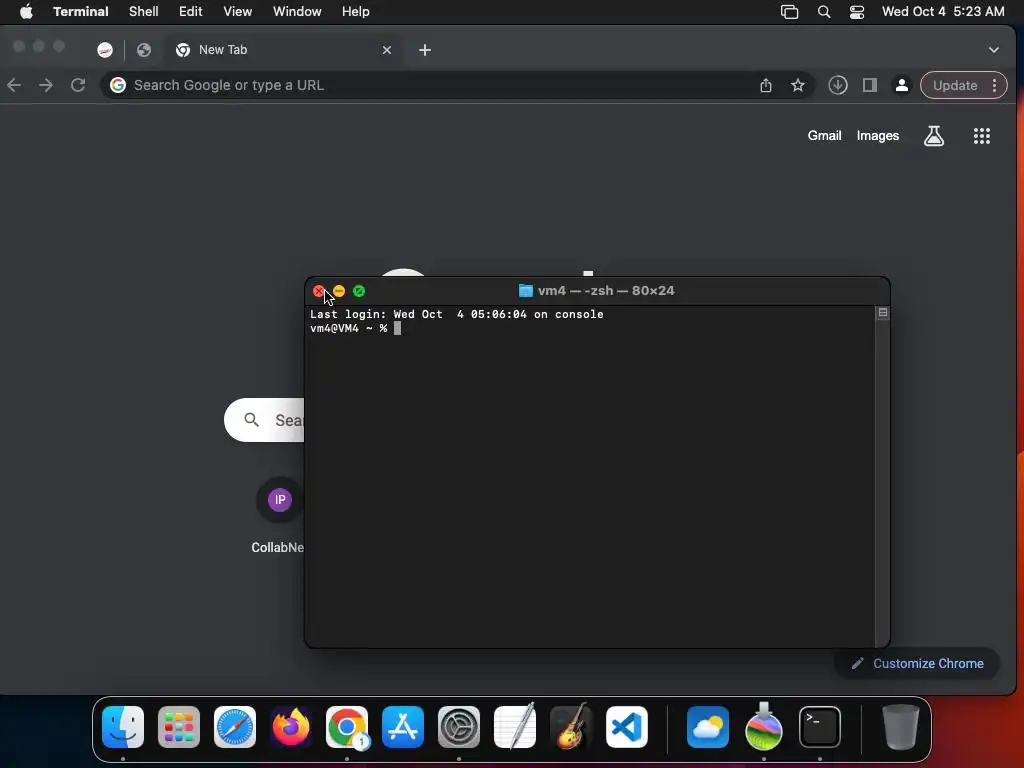Select the globe pinned tab in Chrome
This screenshot has height=768, width=1024.
click(x=144, y=50)
